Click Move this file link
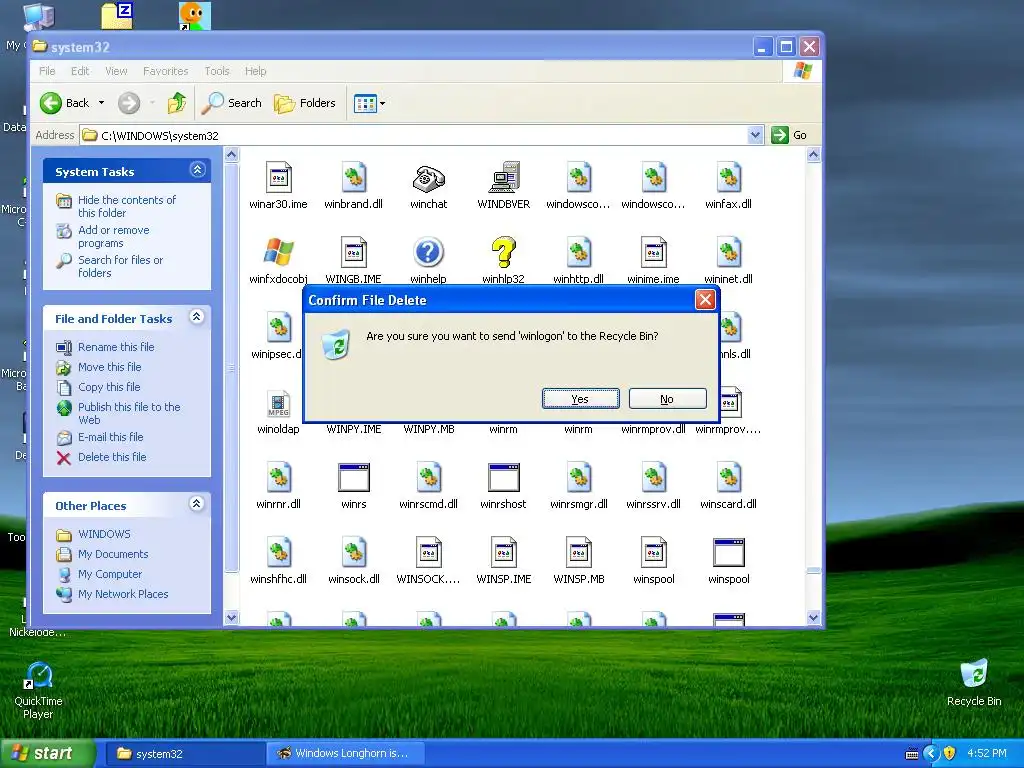The width and height of the screenshot is (1024, 768). pos(110,367)
